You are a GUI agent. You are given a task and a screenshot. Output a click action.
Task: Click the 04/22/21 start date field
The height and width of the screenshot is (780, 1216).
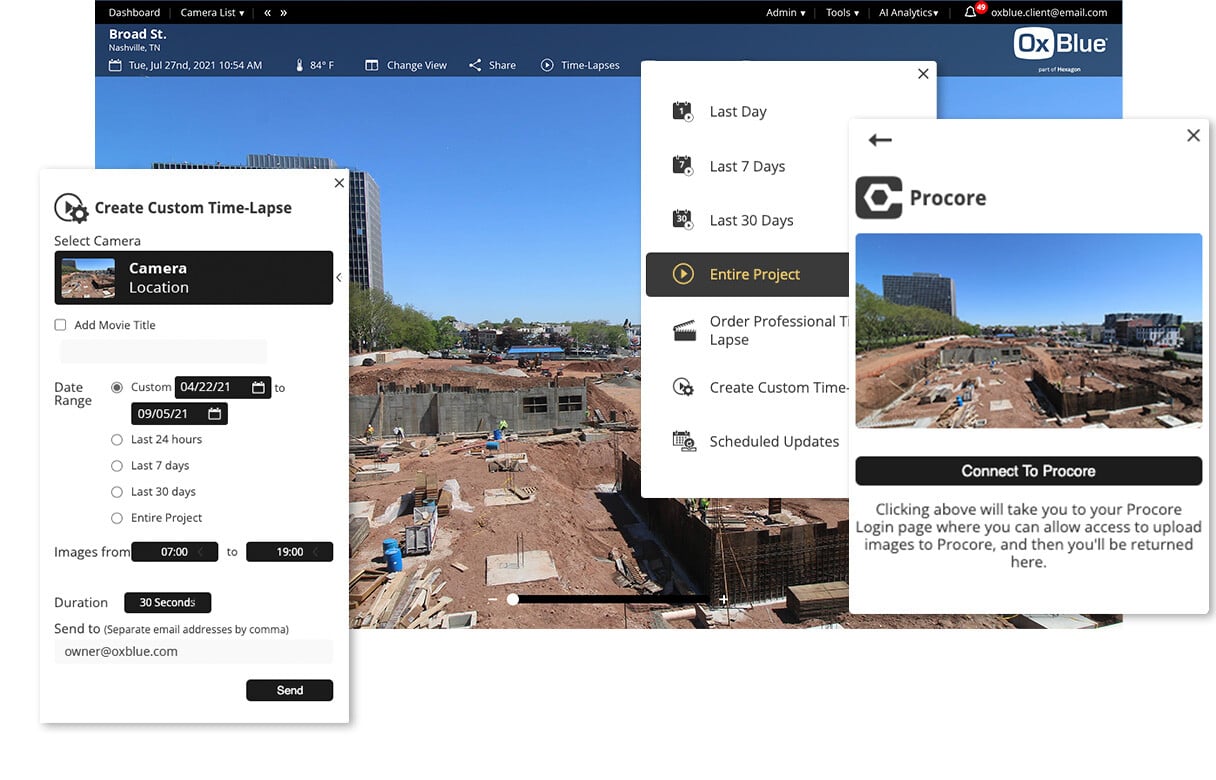pos(223,387)
